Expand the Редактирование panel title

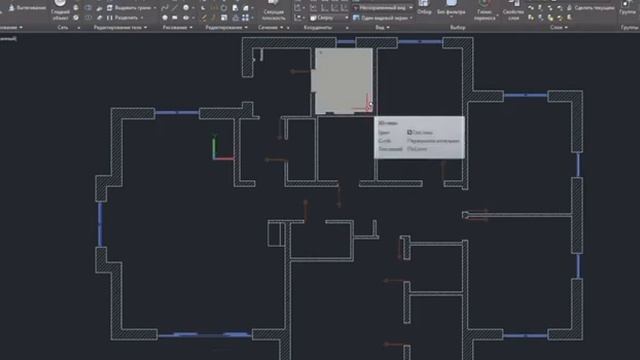pos(226,27)
